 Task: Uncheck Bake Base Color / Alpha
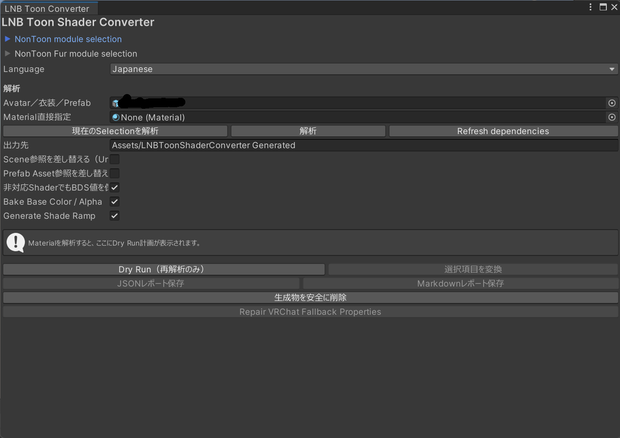click(x=115, y=202)
